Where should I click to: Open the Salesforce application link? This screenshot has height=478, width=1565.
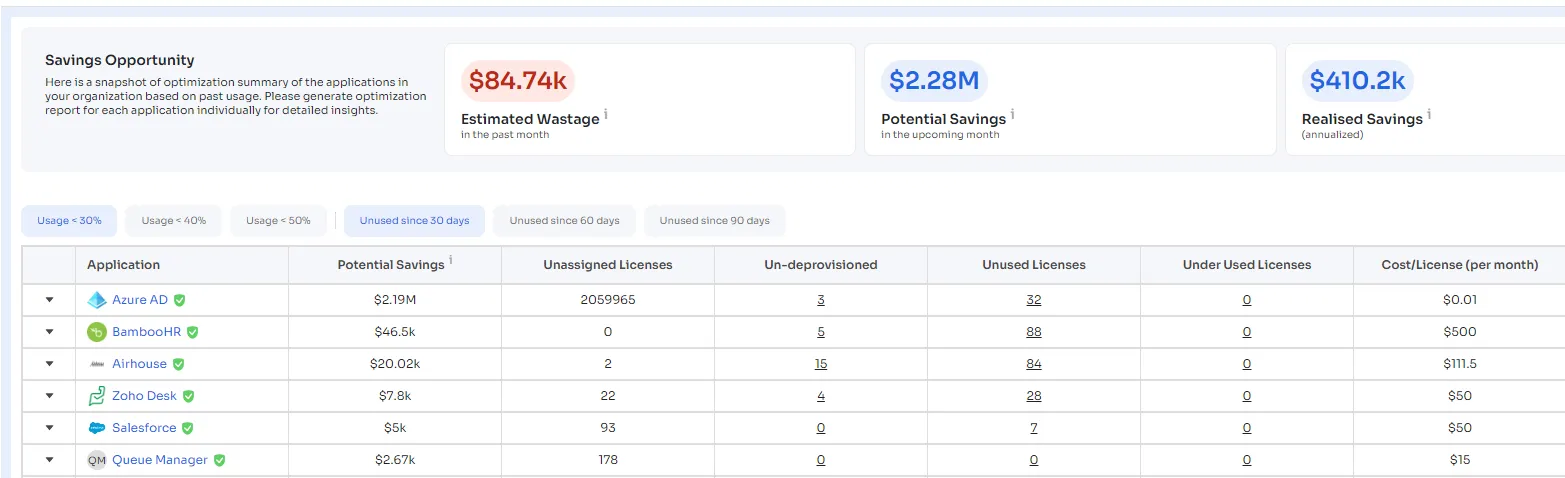tap(144, 428)
